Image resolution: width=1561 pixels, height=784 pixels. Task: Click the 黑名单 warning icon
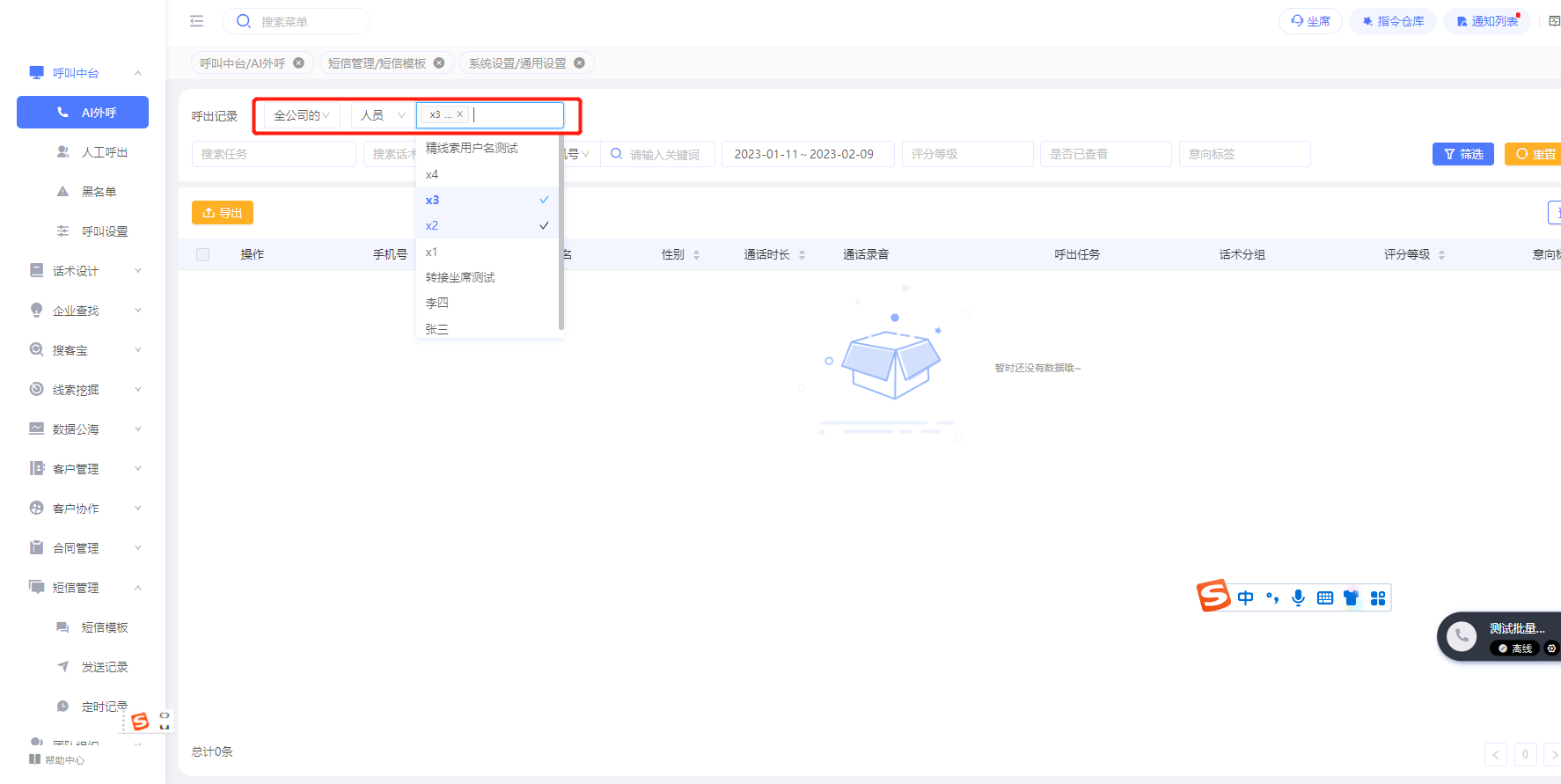click(x=62, y=192)
